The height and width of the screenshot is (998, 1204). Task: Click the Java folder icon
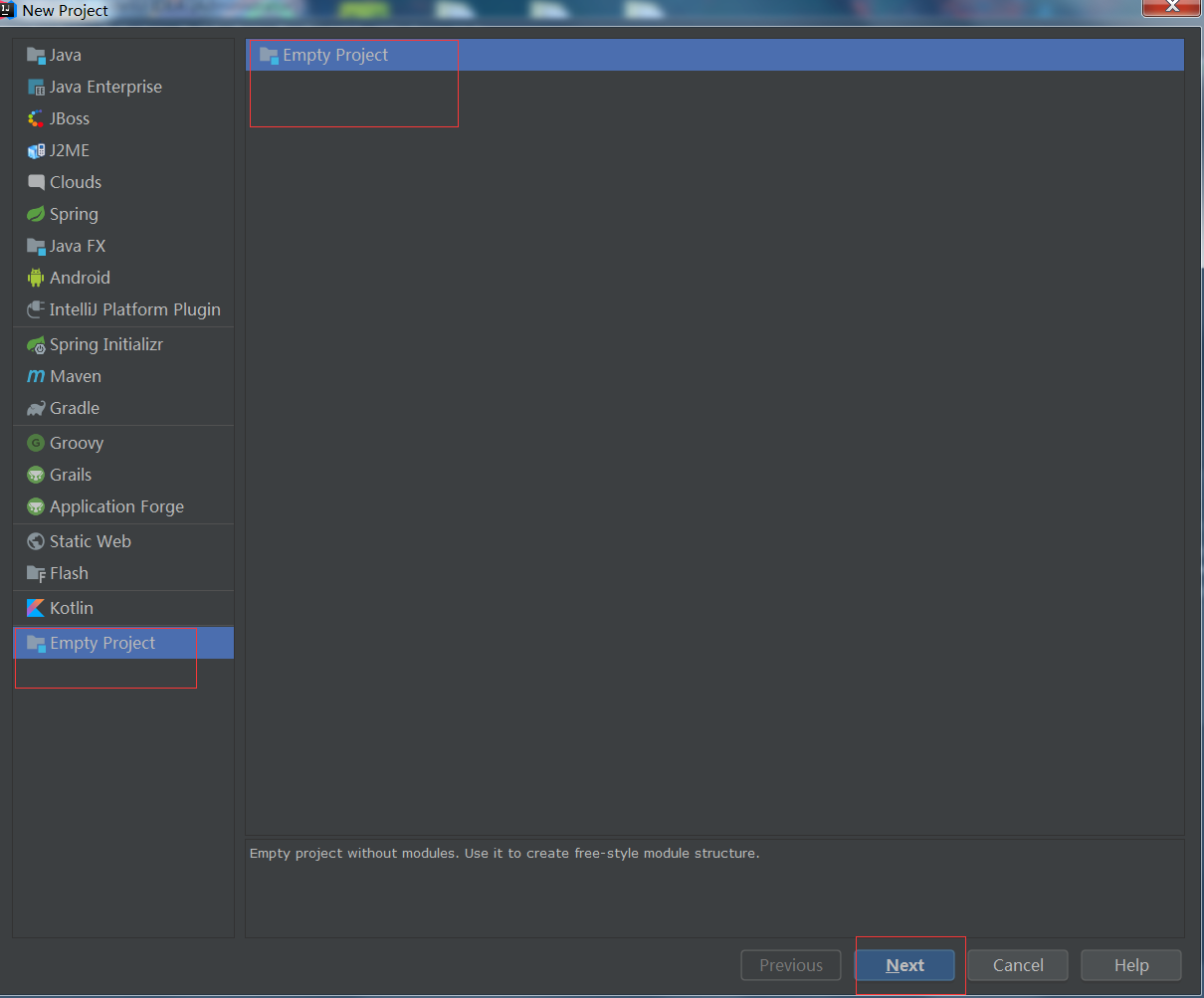click(x=36, y=56)
